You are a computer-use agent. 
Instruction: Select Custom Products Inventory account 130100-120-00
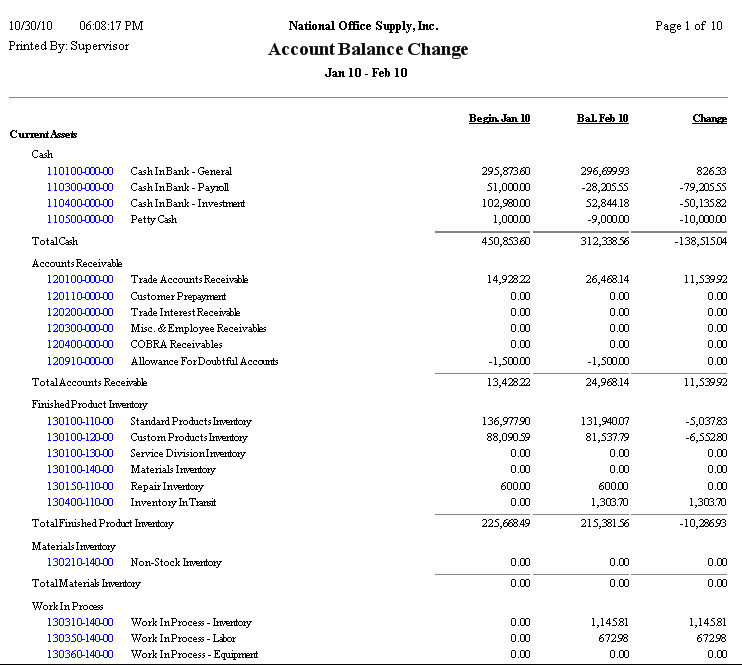coord(80,437)
